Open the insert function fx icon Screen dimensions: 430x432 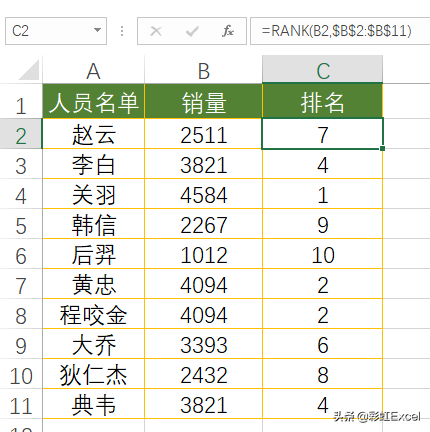point(228,31)
